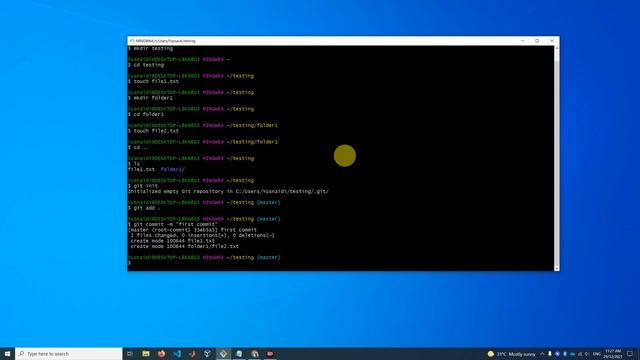Open the Windows Start menu
640x360 pixels.
(x=7, y=353)
